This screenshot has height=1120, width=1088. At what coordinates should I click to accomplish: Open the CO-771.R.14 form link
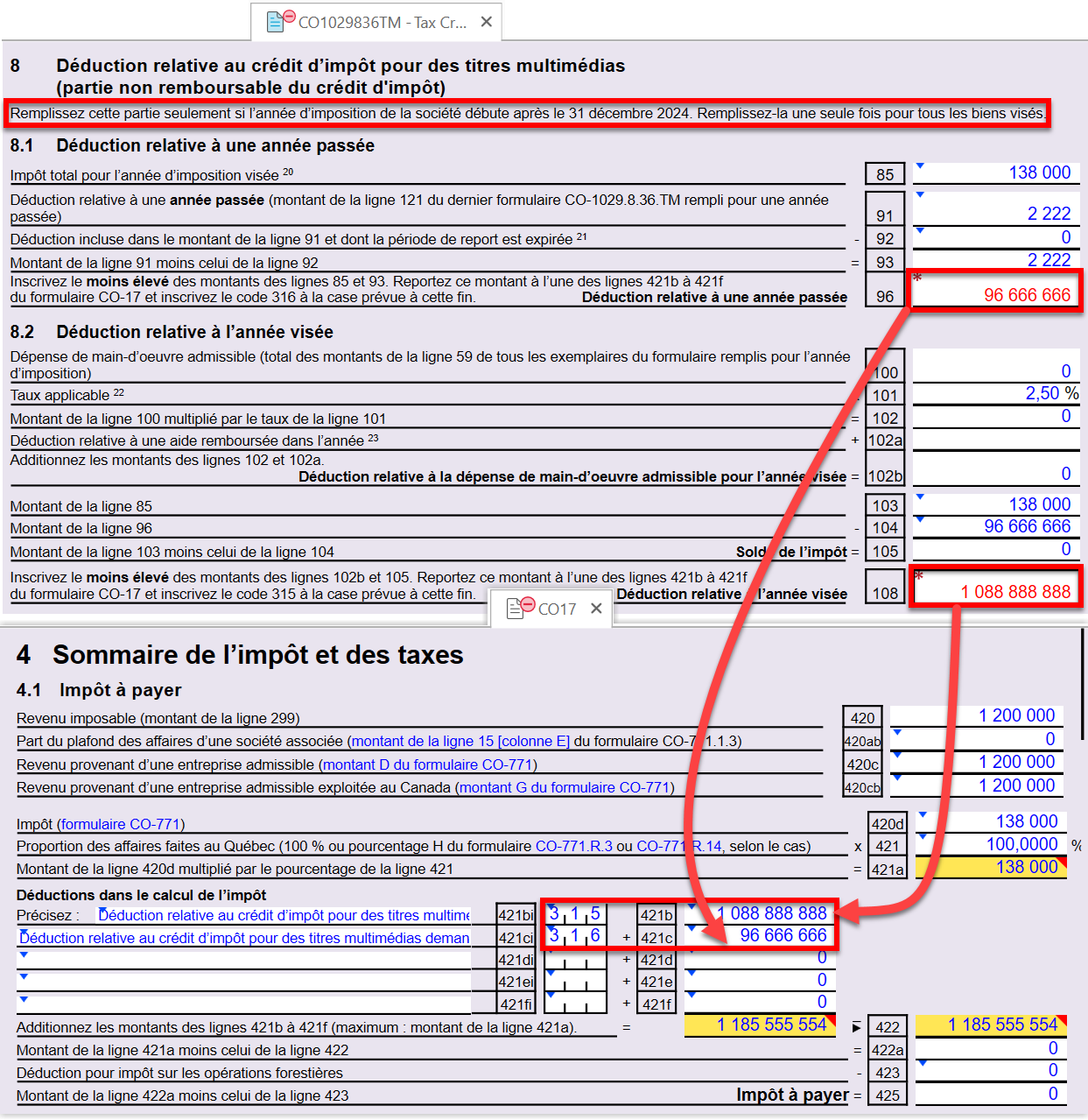[679, 846]
